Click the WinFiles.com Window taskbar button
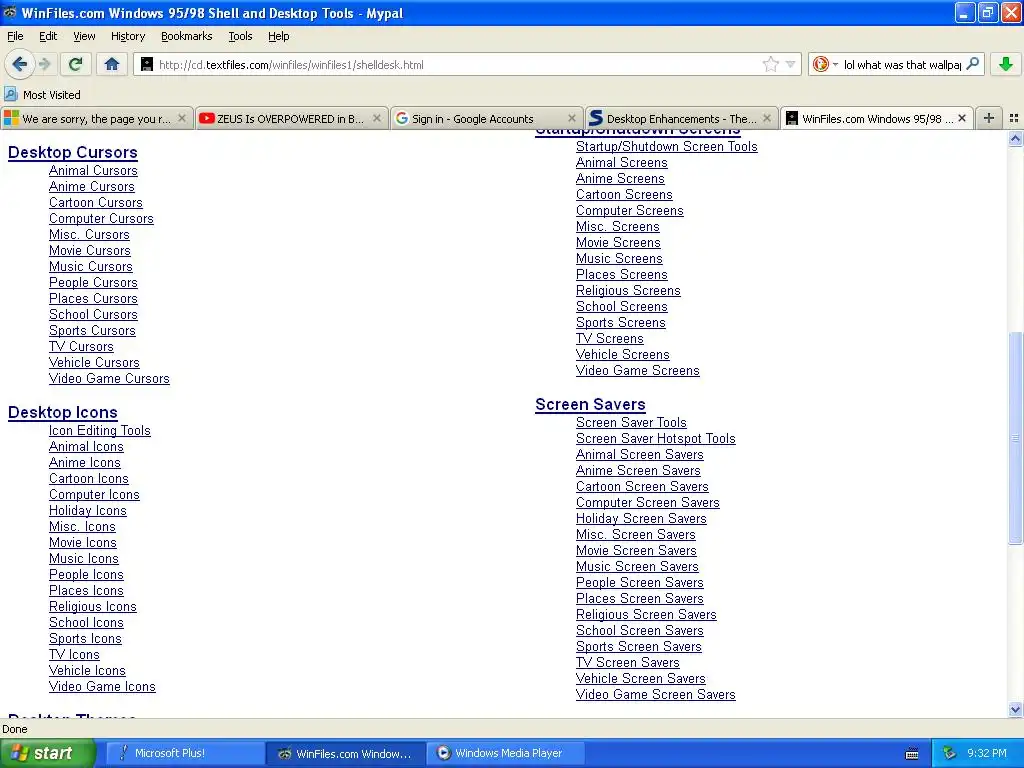1024x768 pixels. click(x=346, y=753)
